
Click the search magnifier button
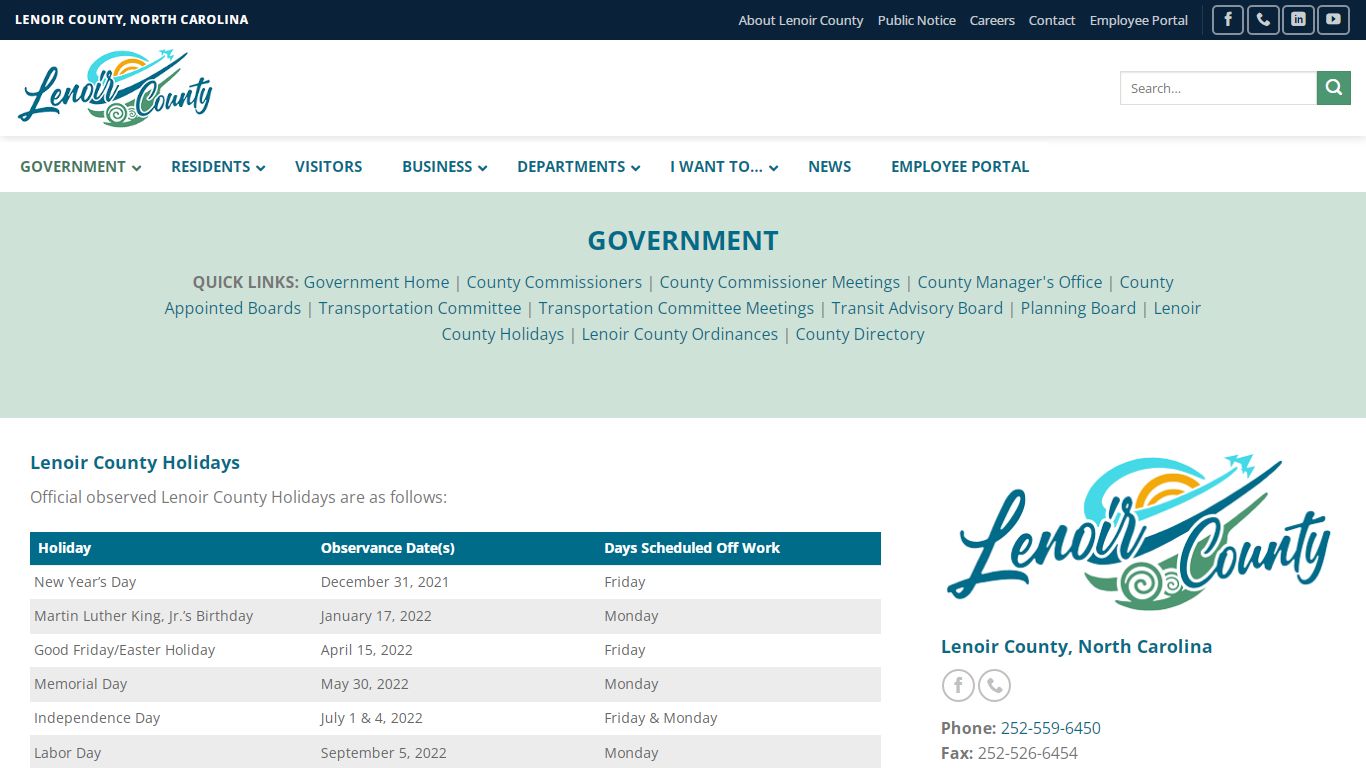click(1333, 88)
